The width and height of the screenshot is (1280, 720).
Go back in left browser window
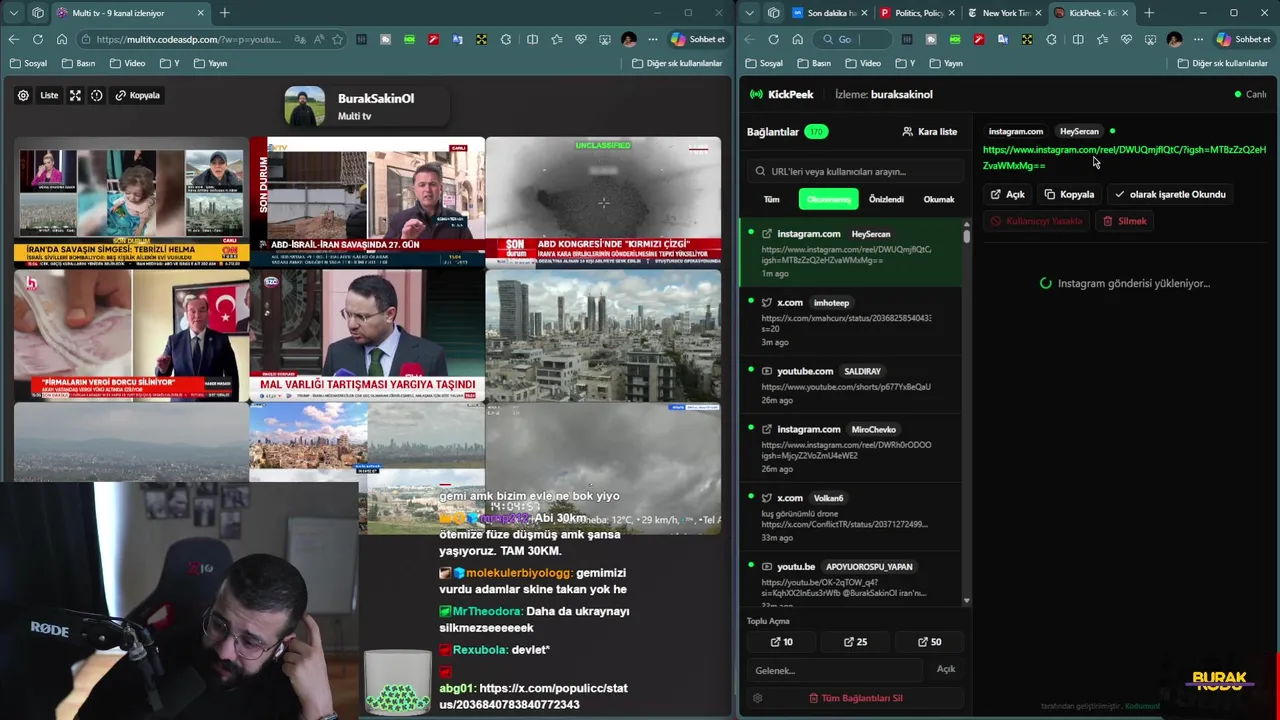click(x=13, y=39)
